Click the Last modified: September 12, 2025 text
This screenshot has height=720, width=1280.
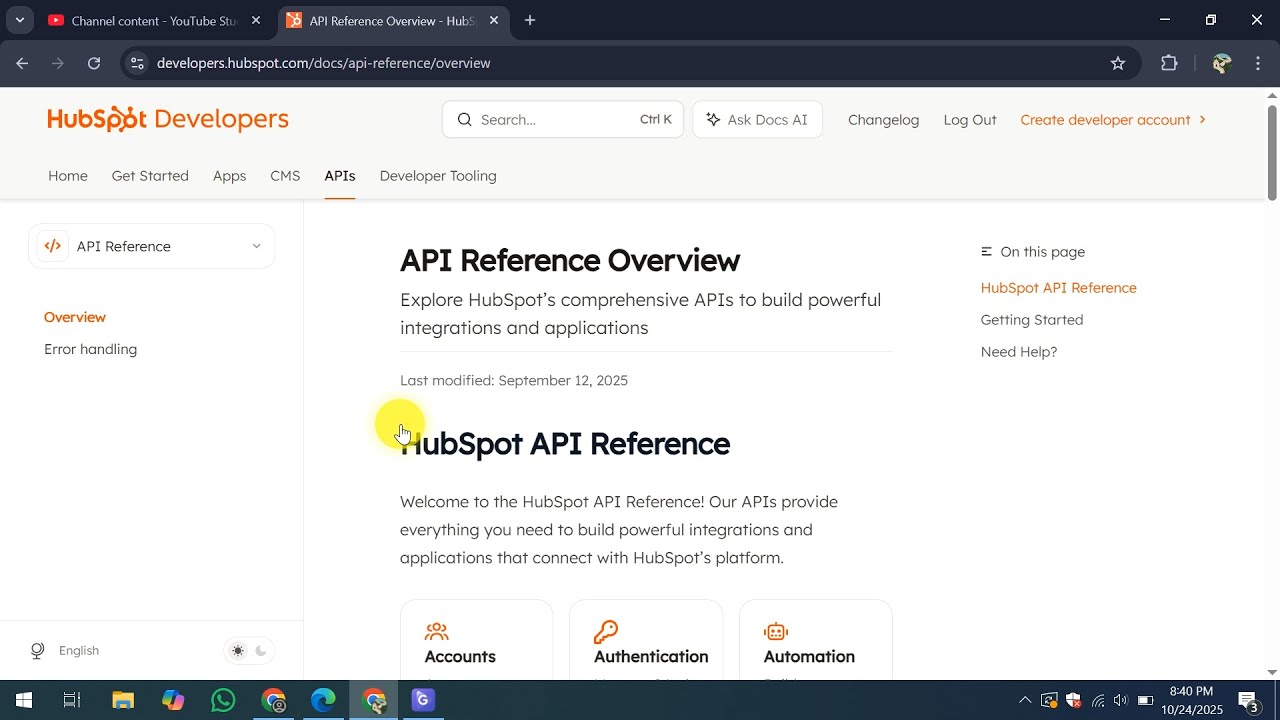514,381
